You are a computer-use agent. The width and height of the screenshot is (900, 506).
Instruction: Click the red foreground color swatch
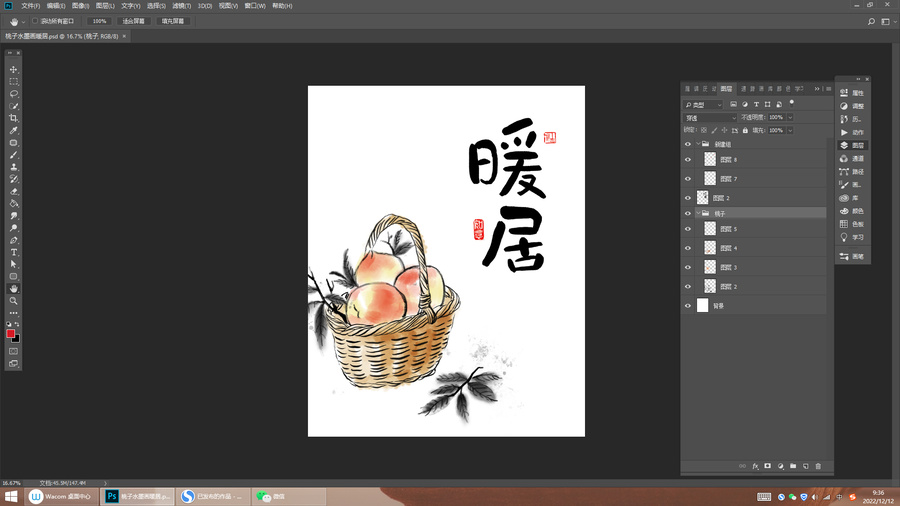point(10,334)
